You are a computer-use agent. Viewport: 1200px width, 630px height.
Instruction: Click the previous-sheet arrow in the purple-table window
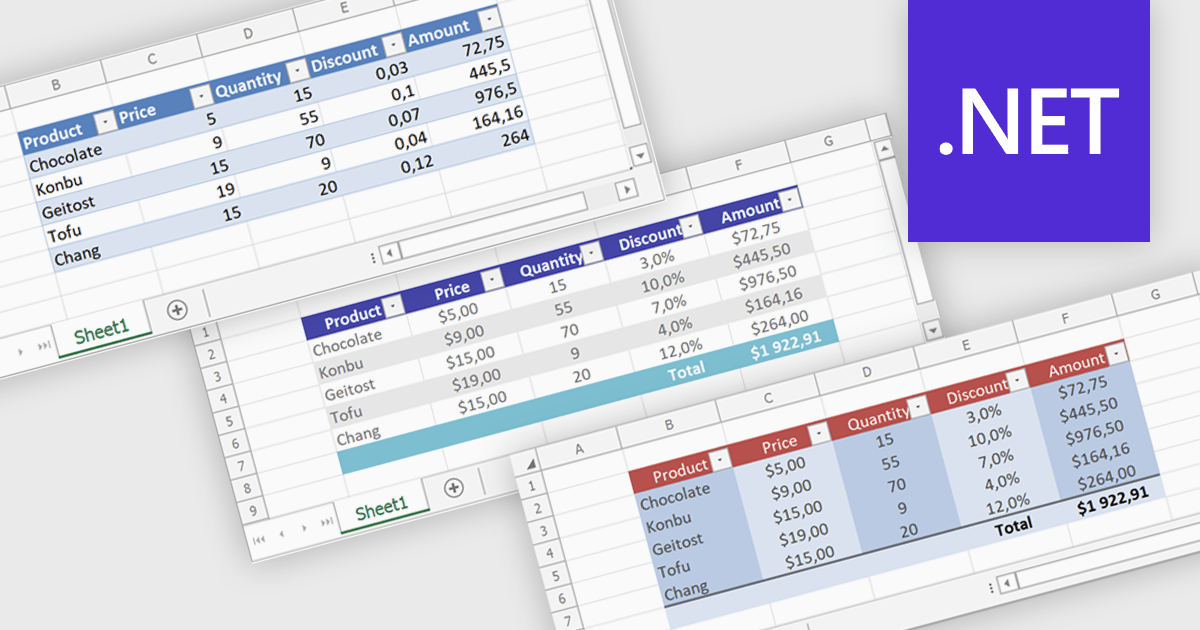(x=282, y=533)
